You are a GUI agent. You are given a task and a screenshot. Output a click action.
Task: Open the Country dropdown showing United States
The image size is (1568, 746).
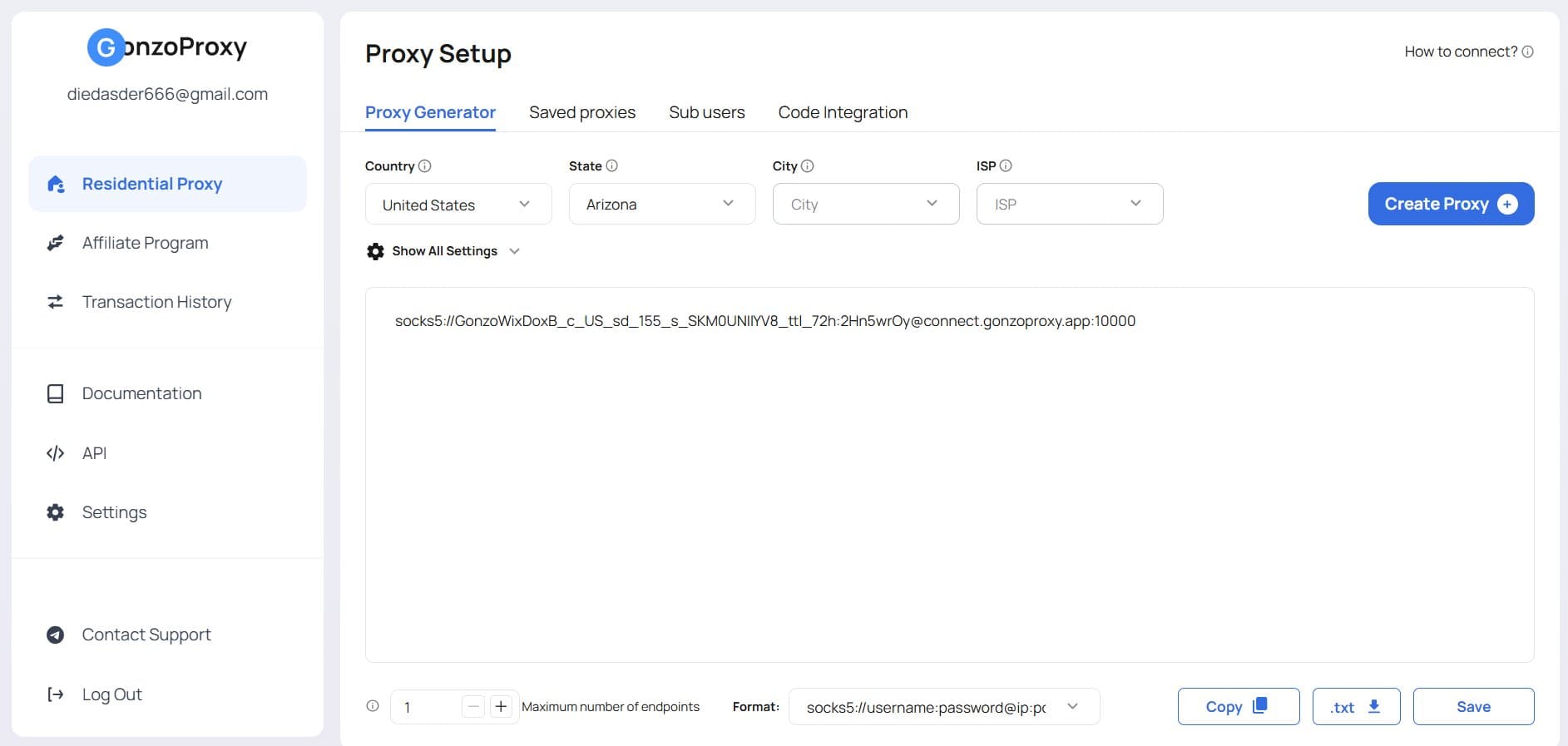click(458, 205)
